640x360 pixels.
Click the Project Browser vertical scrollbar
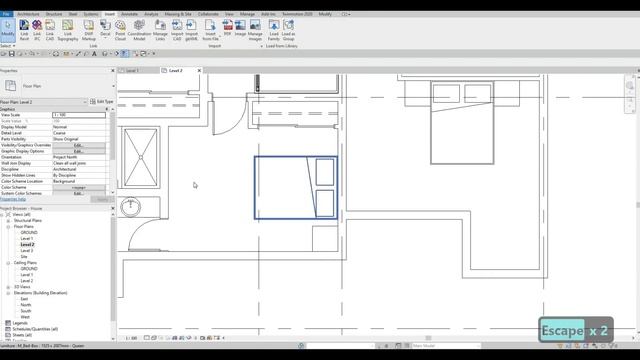click(113, 269)
